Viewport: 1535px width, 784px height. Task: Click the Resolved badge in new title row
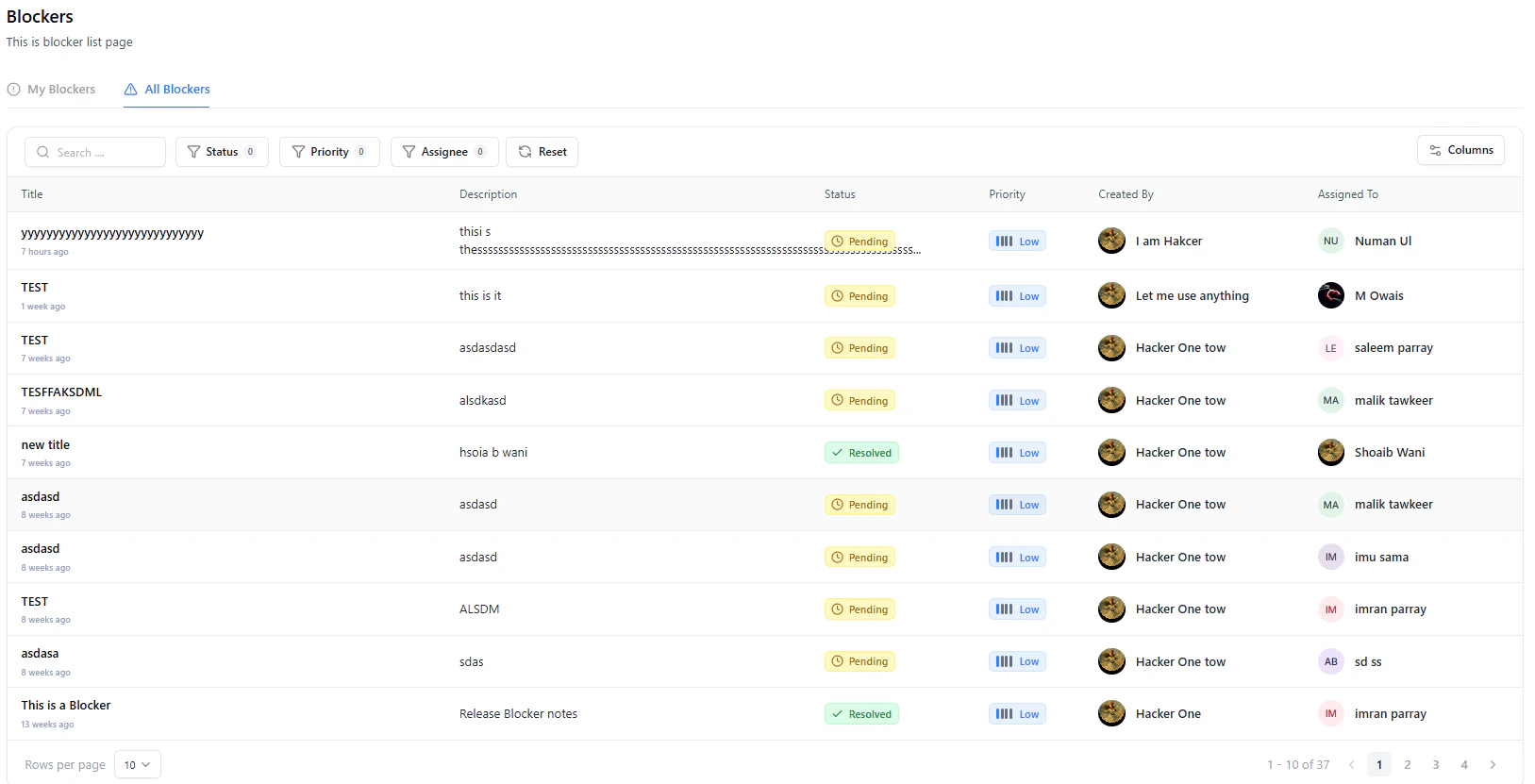(x=861, y=453)
